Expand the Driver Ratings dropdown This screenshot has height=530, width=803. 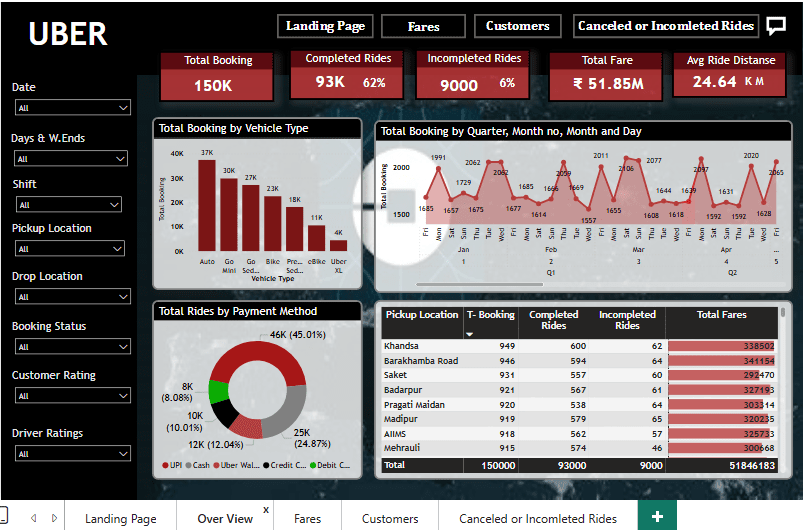click(73, 454)
